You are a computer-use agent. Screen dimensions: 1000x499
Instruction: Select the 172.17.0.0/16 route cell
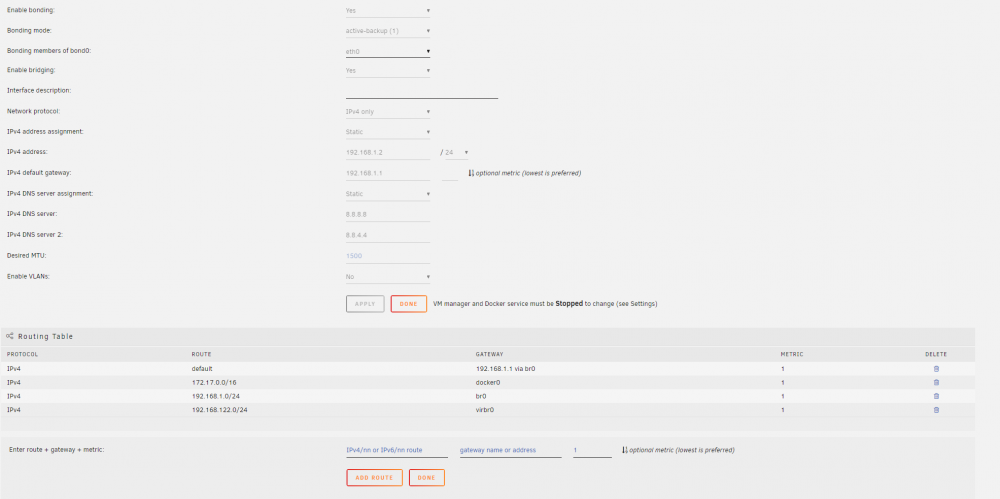tap(214, 382)
